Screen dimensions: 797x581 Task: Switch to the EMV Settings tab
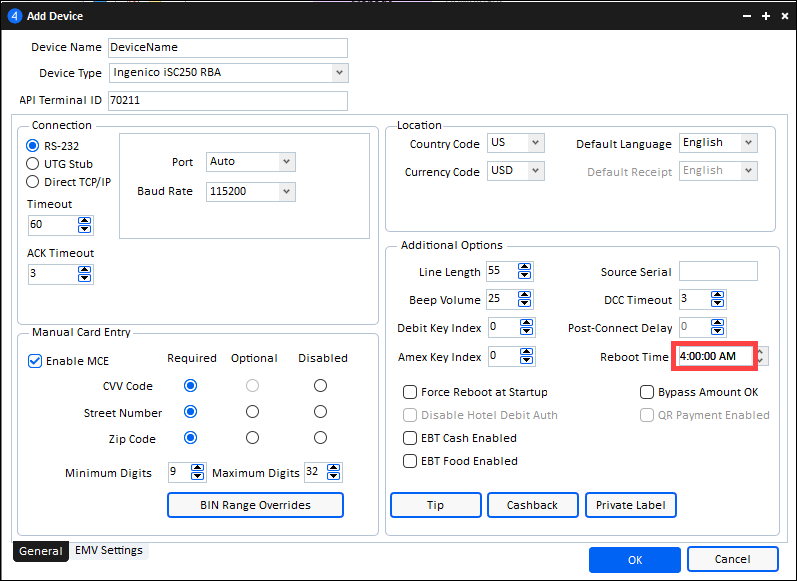point(109,551)
